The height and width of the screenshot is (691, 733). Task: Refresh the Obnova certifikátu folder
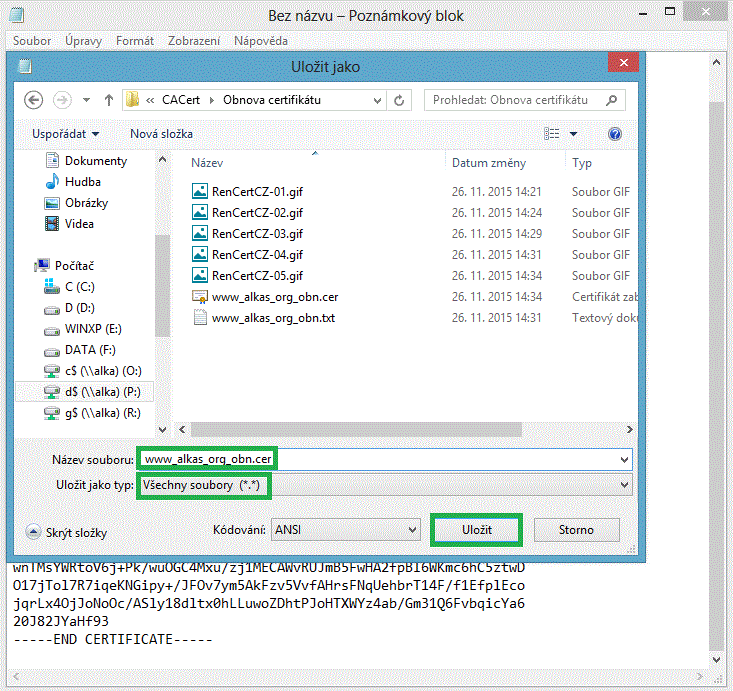[x=400, y=100]
